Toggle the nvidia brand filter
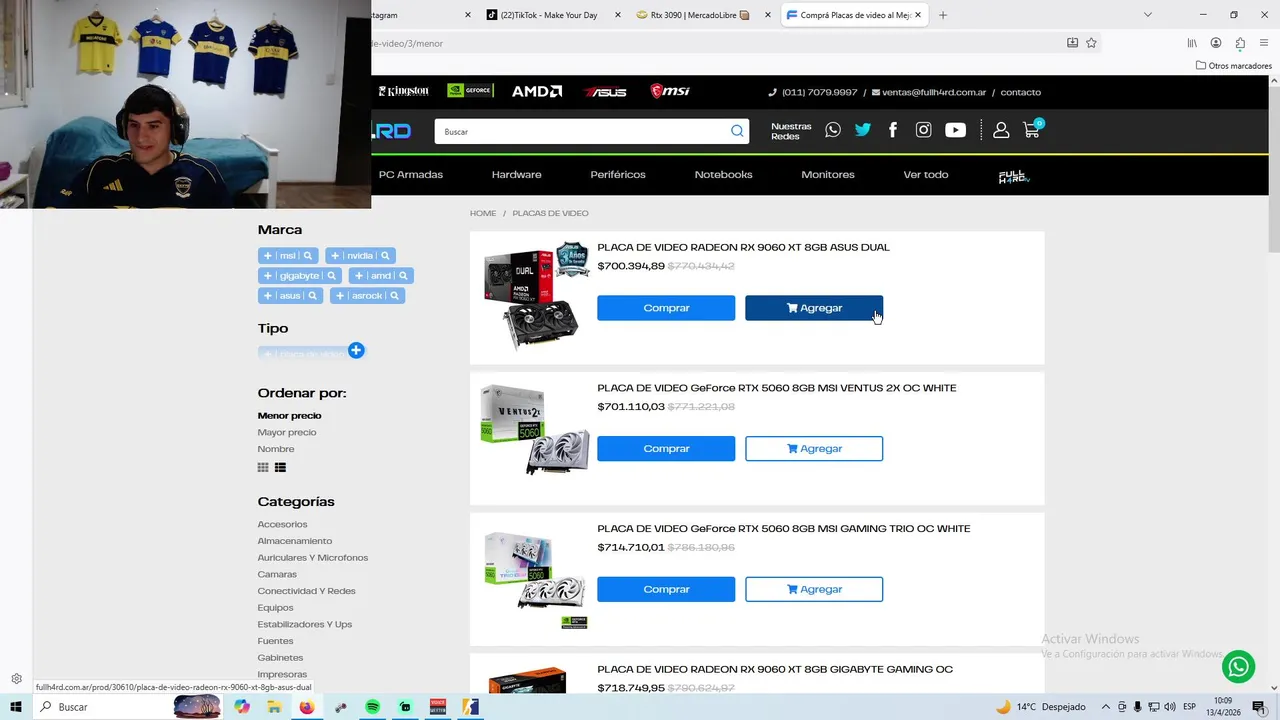The width and height of the screenshot is (1280, 720). point(360,256)
